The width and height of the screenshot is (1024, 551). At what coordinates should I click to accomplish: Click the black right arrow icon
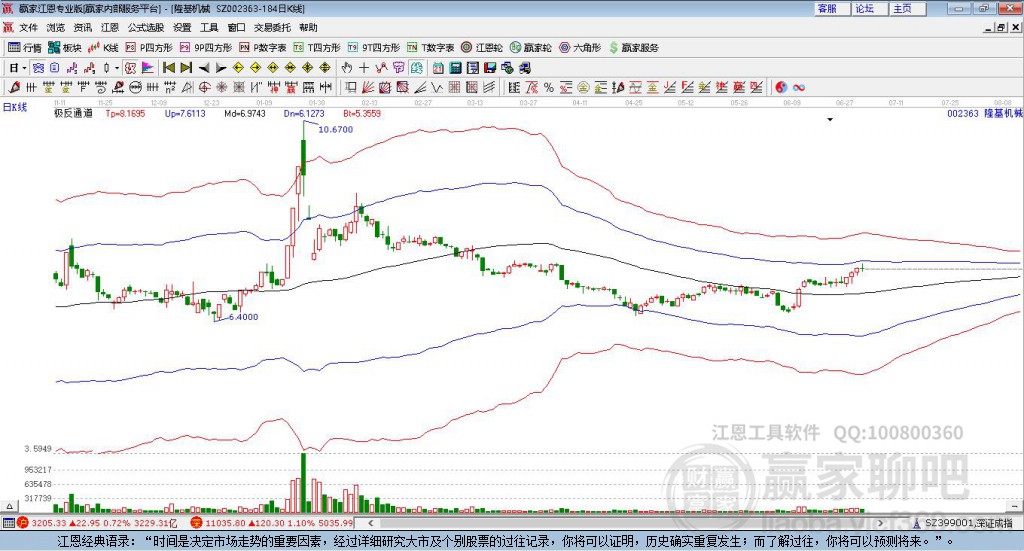point(221,68)
